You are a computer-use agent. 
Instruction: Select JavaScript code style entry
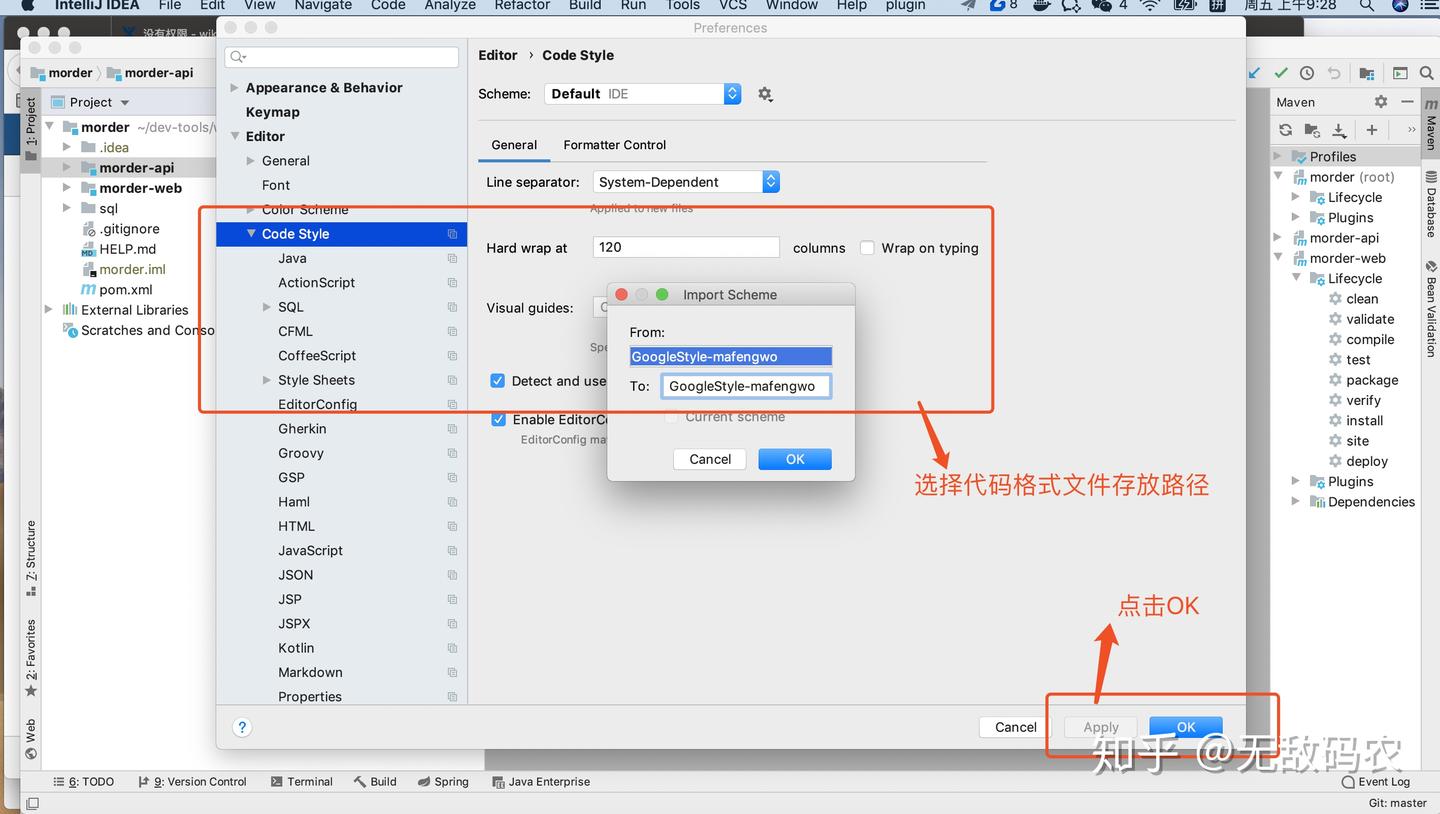[x=310, y=551]
